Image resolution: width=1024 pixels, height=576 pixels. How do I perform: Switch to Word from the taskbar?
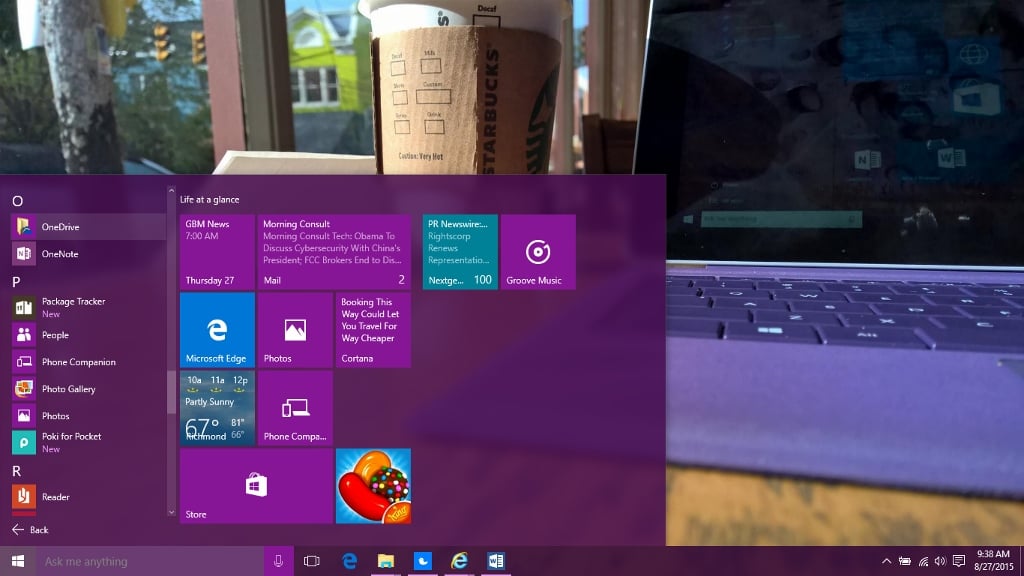coord(496,561)
